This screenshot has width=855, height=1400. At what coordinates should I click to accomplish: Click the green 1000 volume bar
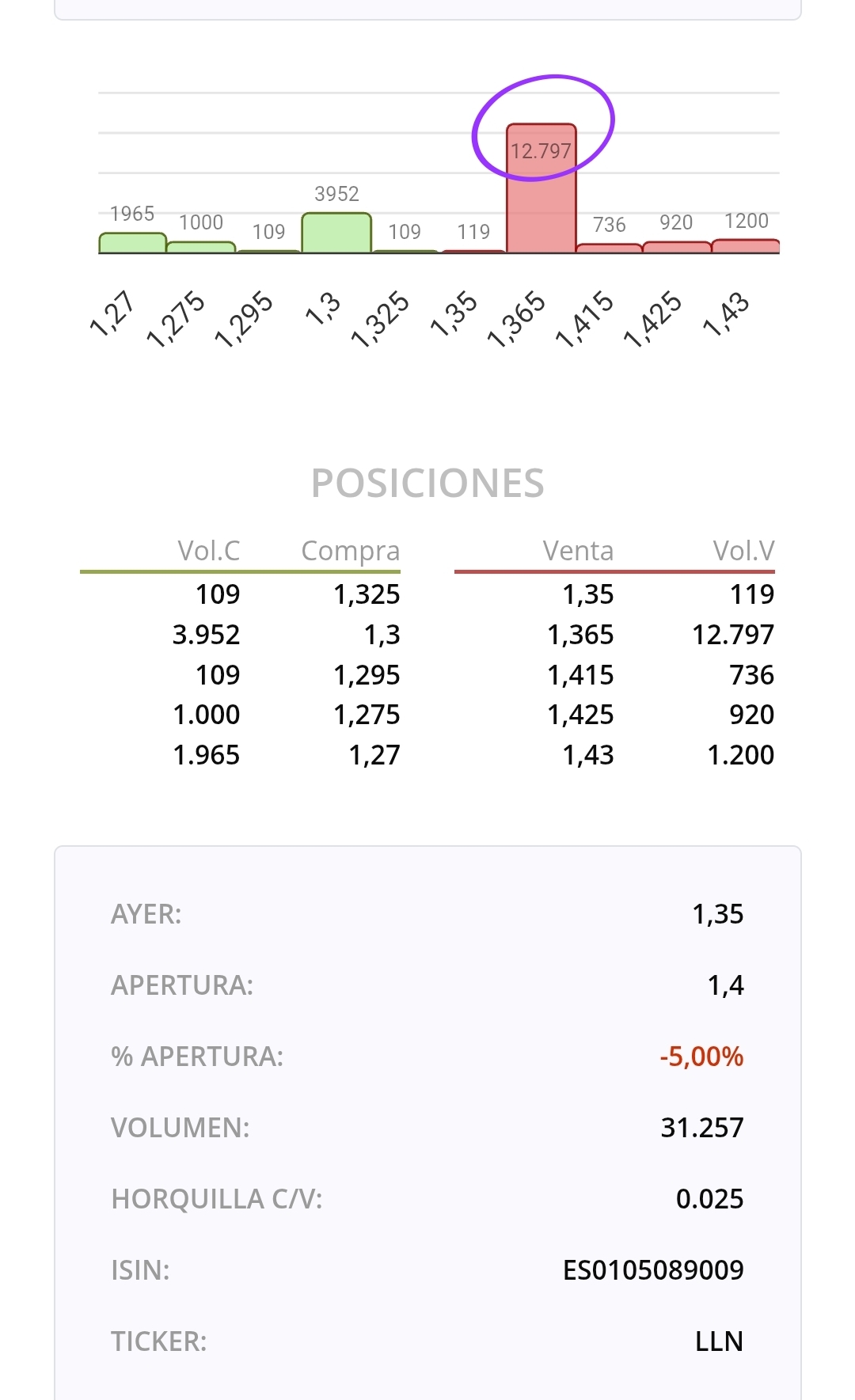tap(201, 248)
